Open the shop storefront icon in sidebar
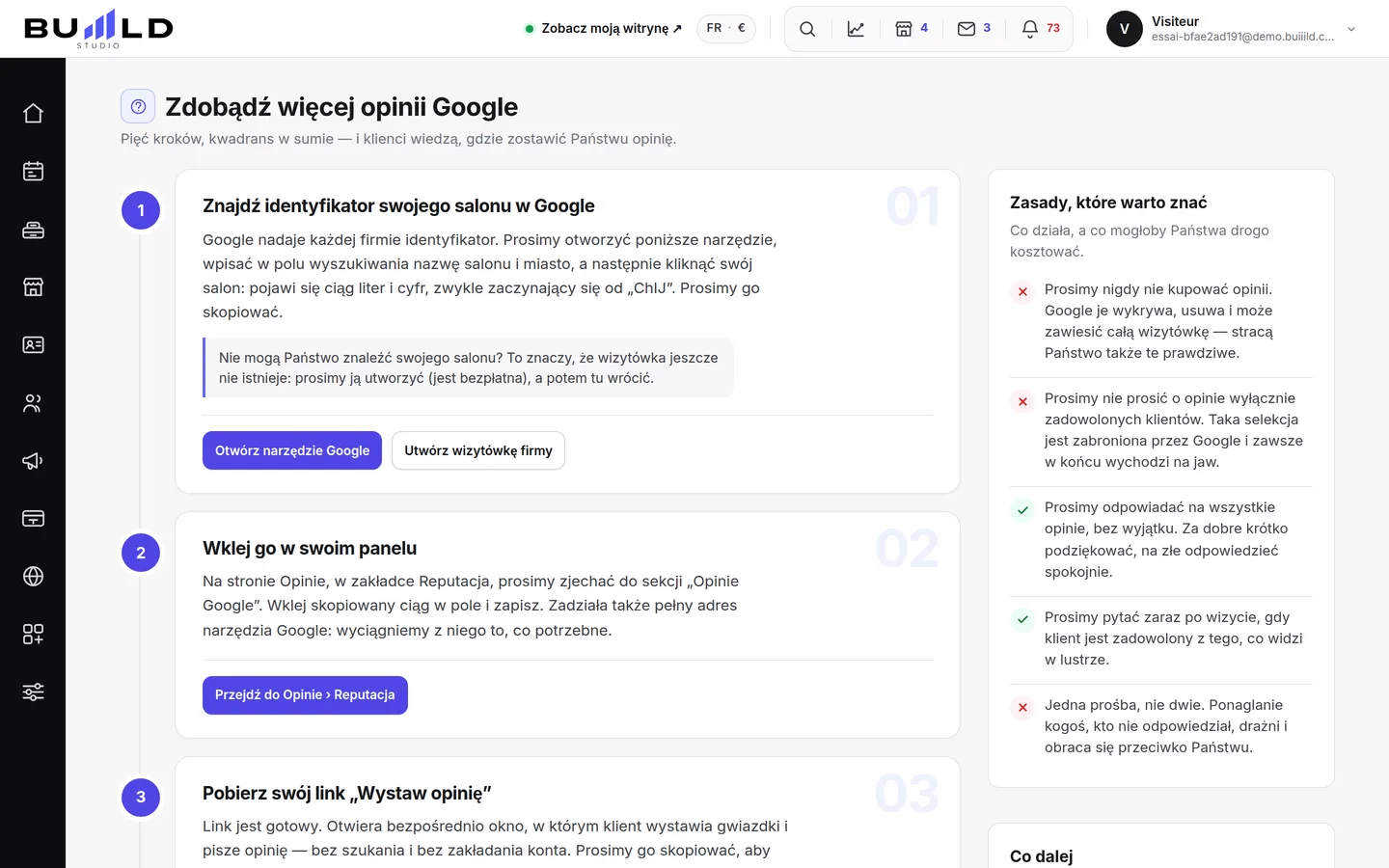The height and width of the screenshot is (868, 1389). (x=33, y=287)
